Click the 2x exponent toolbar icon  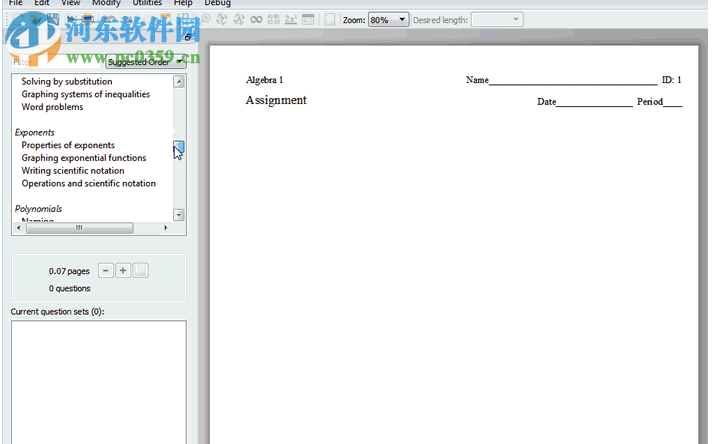(x=291, y=19)
